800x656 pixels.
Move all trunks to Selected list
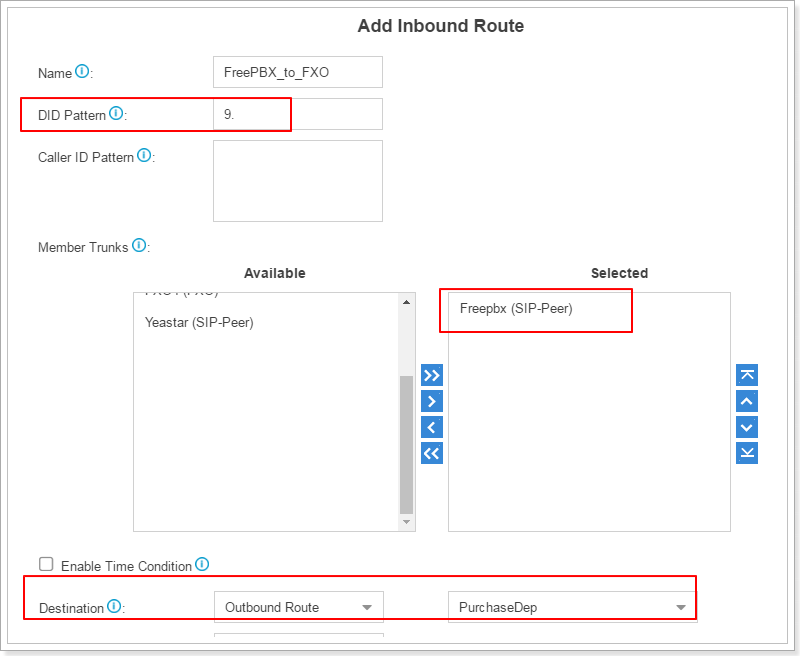click(432, 376)
